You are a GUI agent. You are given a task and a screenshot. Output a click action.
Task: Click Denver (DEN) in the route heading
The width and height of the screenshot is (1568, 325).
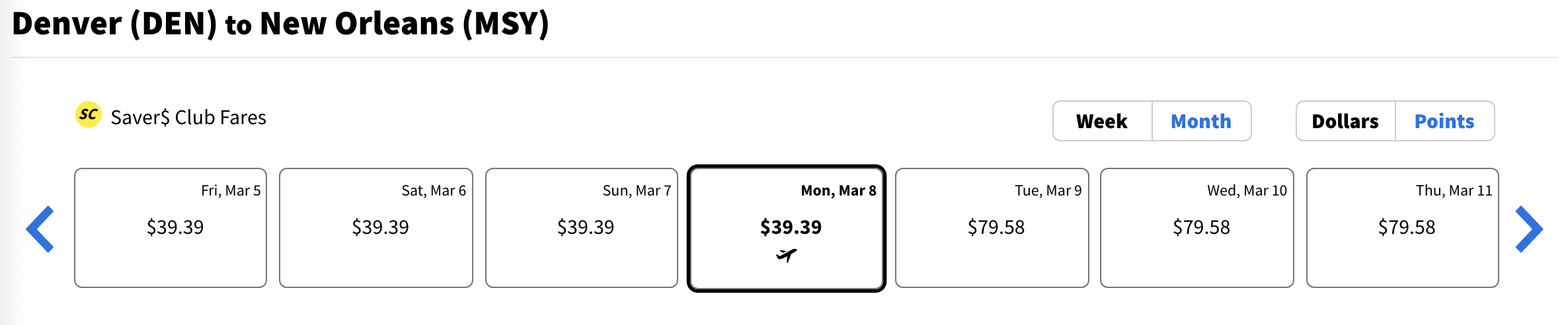(x=114, y=24)
